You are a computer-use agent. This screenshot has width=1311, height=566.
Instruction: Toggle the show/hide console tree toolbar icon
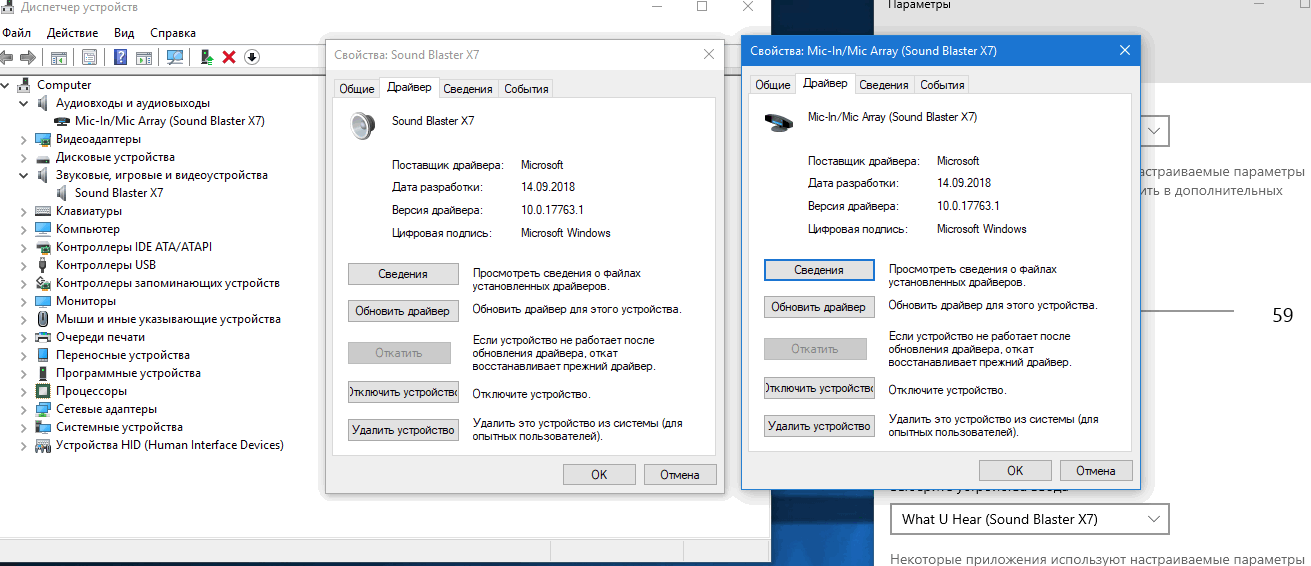[59, 57]
